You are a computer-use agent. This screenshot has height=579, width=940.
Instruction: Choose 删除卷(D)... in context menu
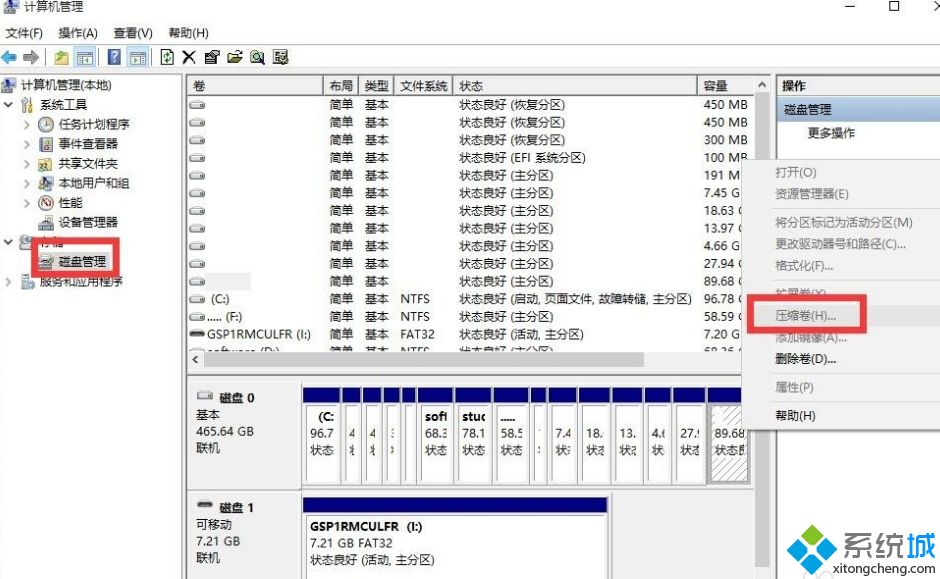tap(805, 359)
